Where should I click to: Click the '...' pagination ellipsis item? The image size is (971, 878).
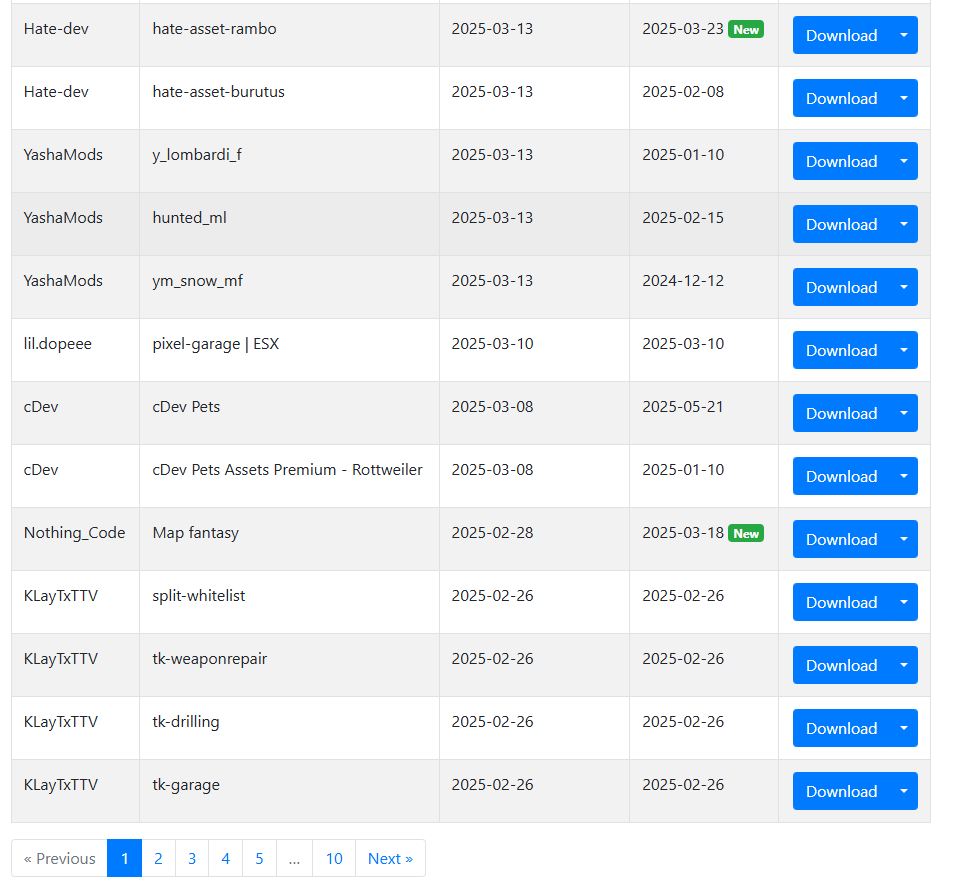(294, 858)
